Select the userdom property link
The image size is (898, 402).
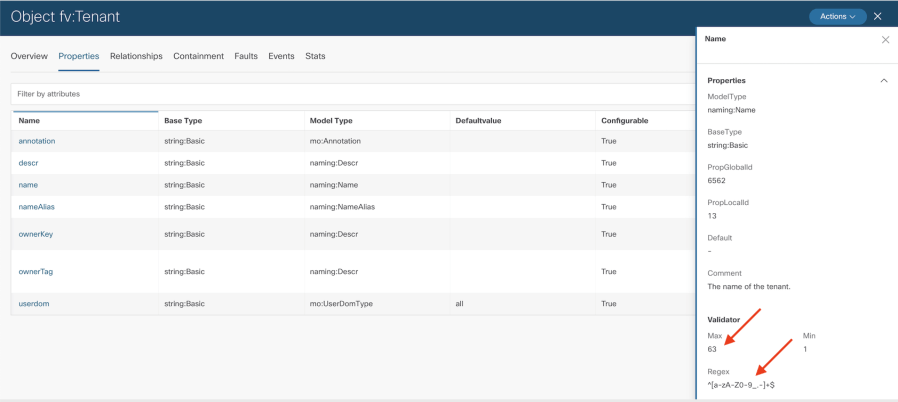point(33,302)
